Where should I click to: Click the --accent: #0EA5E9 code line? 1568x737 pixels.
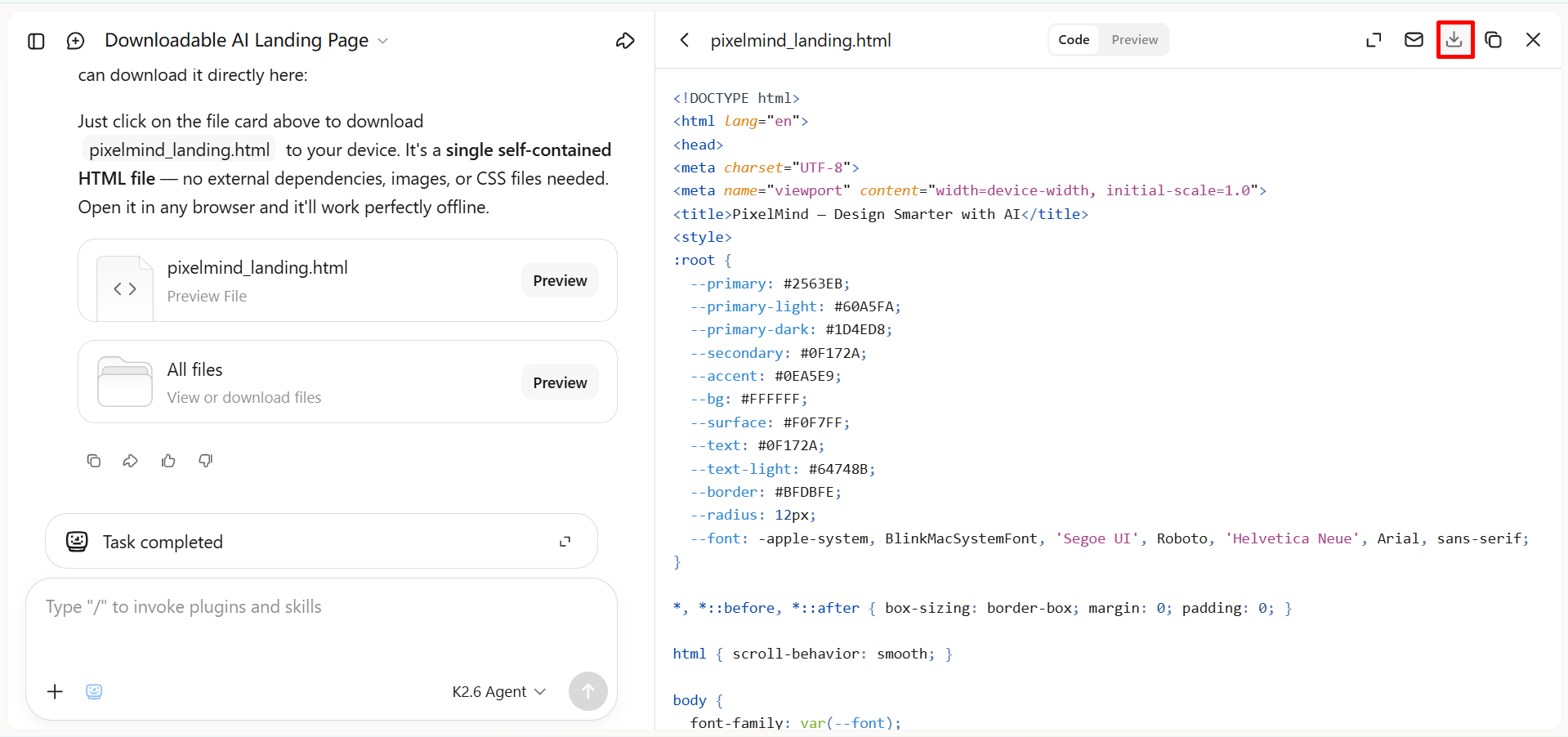point(766,376)
